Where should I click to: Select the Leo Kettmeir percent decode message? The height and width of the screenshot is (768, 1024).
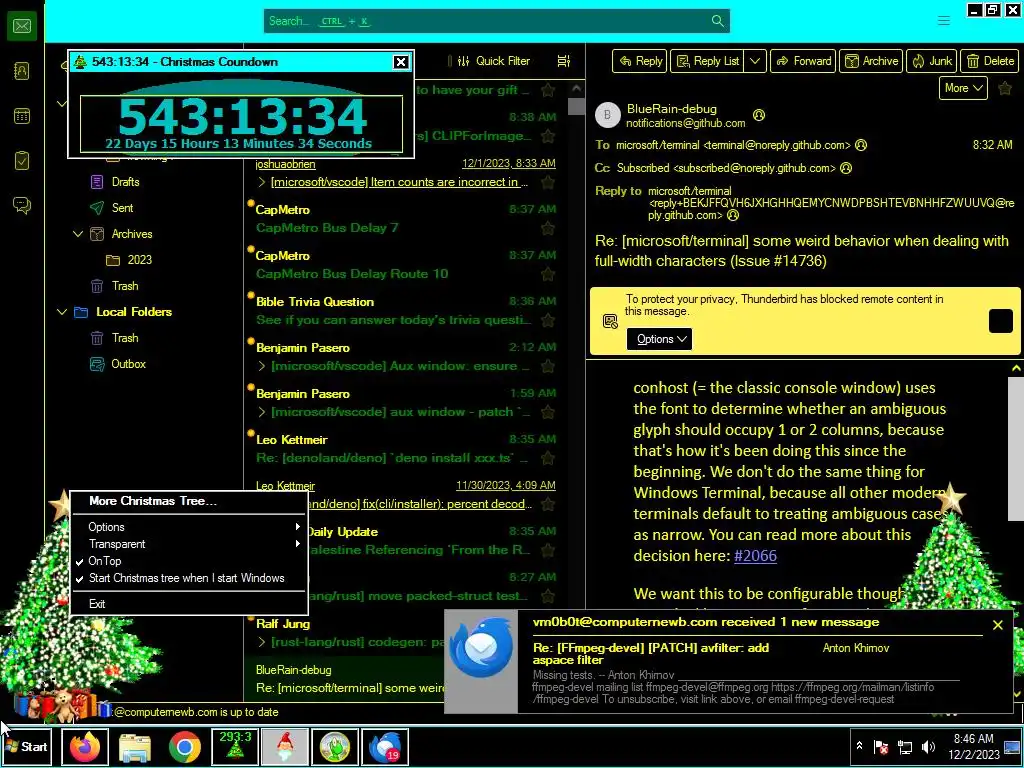coord(405,495)
